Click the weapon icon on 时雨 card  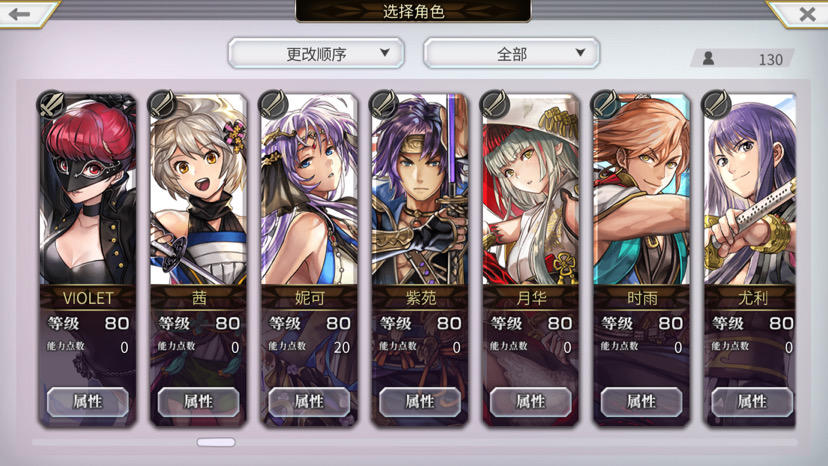pyautogui.click(x=606, y=104)
